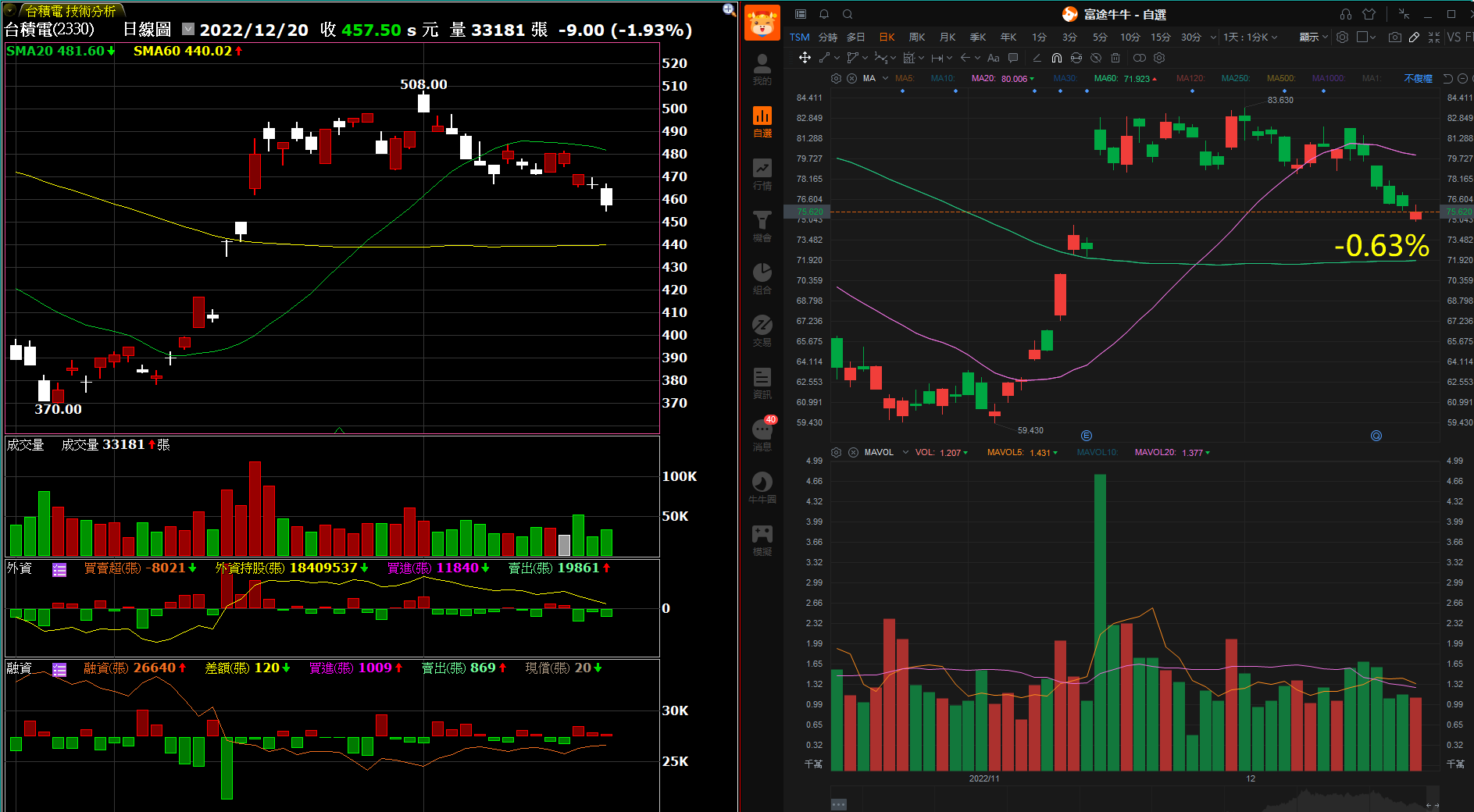Toggle the magnet snap mode

click(1057, 58)
